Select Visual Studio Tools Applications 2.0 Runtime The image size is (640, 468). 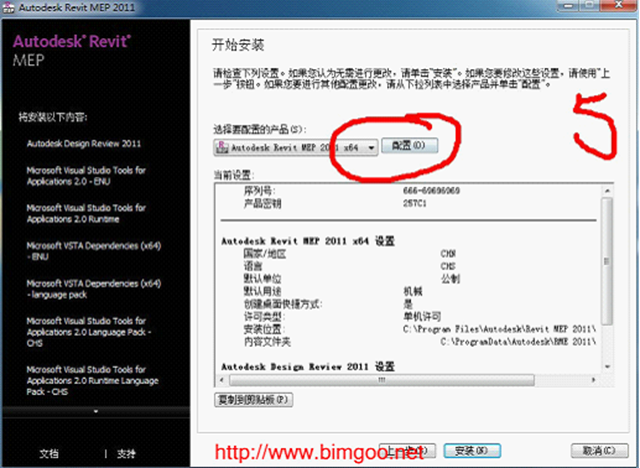click(86, 213)
